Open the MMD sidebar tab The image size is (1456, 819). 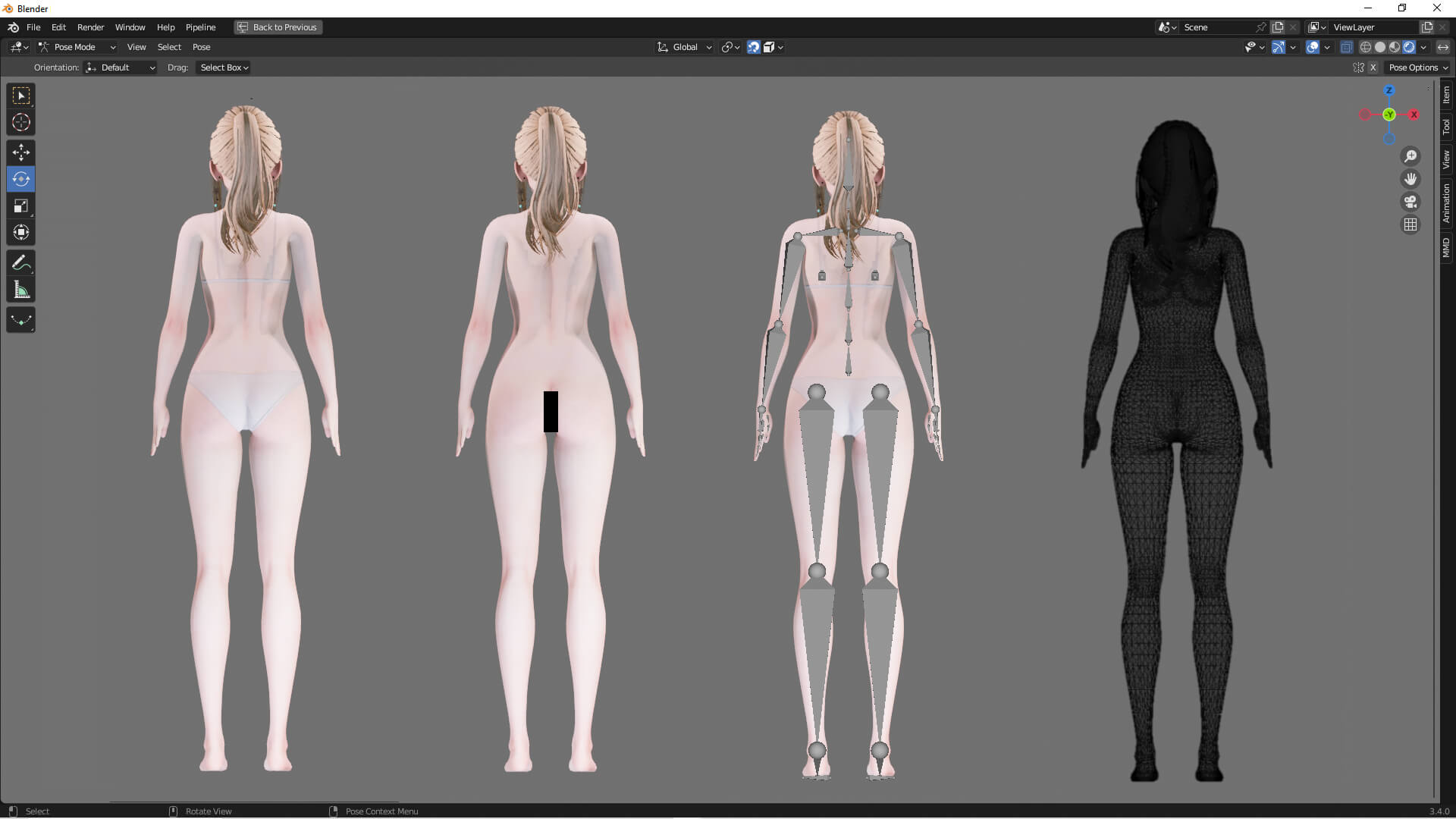[x=1446, y=247]
